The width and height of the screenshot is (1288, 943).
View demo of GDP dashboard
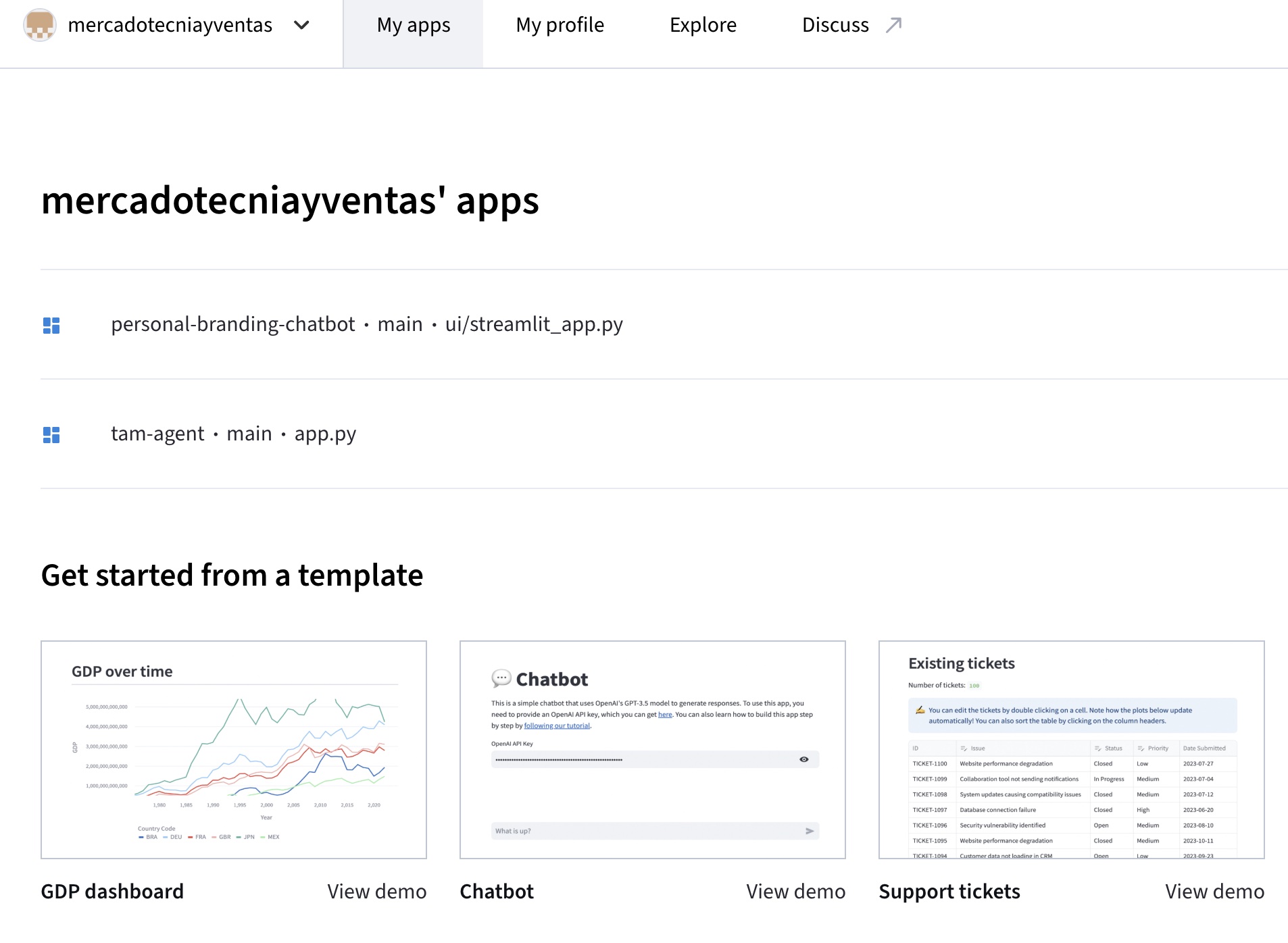(376, 892)
